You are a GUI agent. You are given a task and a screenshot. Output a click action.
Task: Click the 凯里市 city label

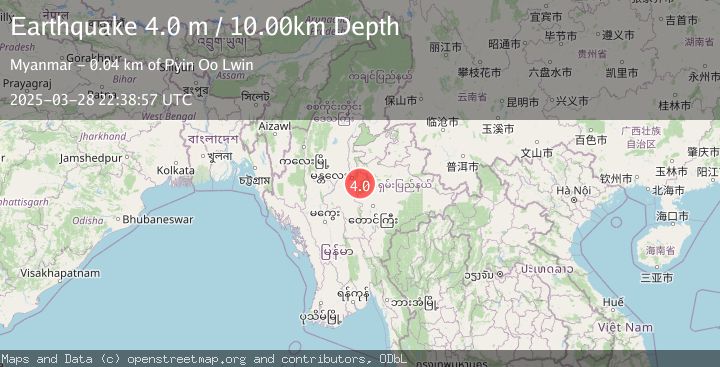point(622,73)
